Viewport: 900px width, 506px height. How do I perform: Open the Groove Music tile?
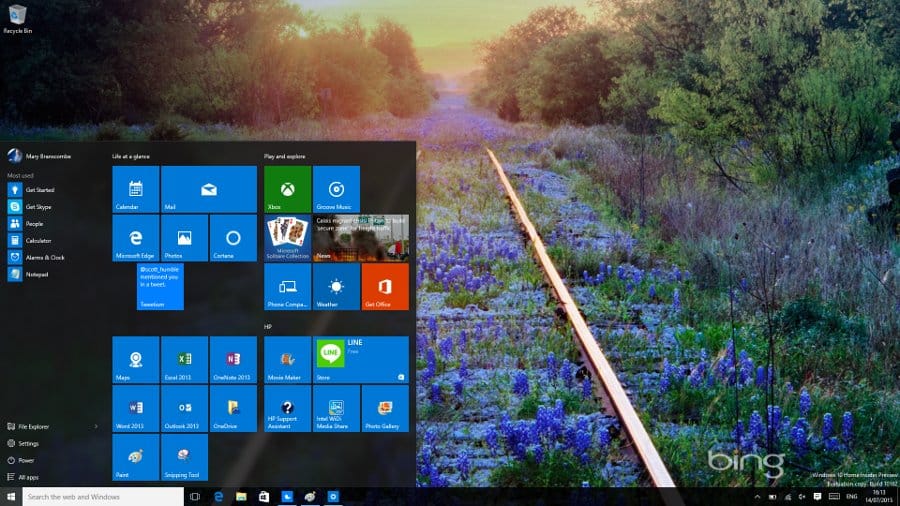[x=336, y=189]
